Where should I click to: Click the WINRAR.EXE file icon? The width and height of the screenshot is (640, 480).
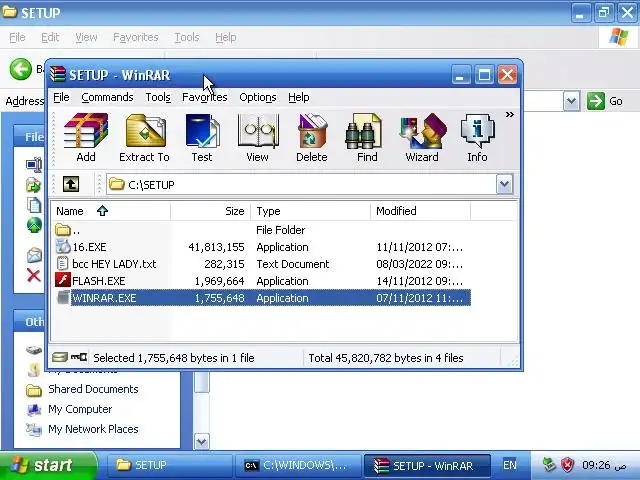63,298
